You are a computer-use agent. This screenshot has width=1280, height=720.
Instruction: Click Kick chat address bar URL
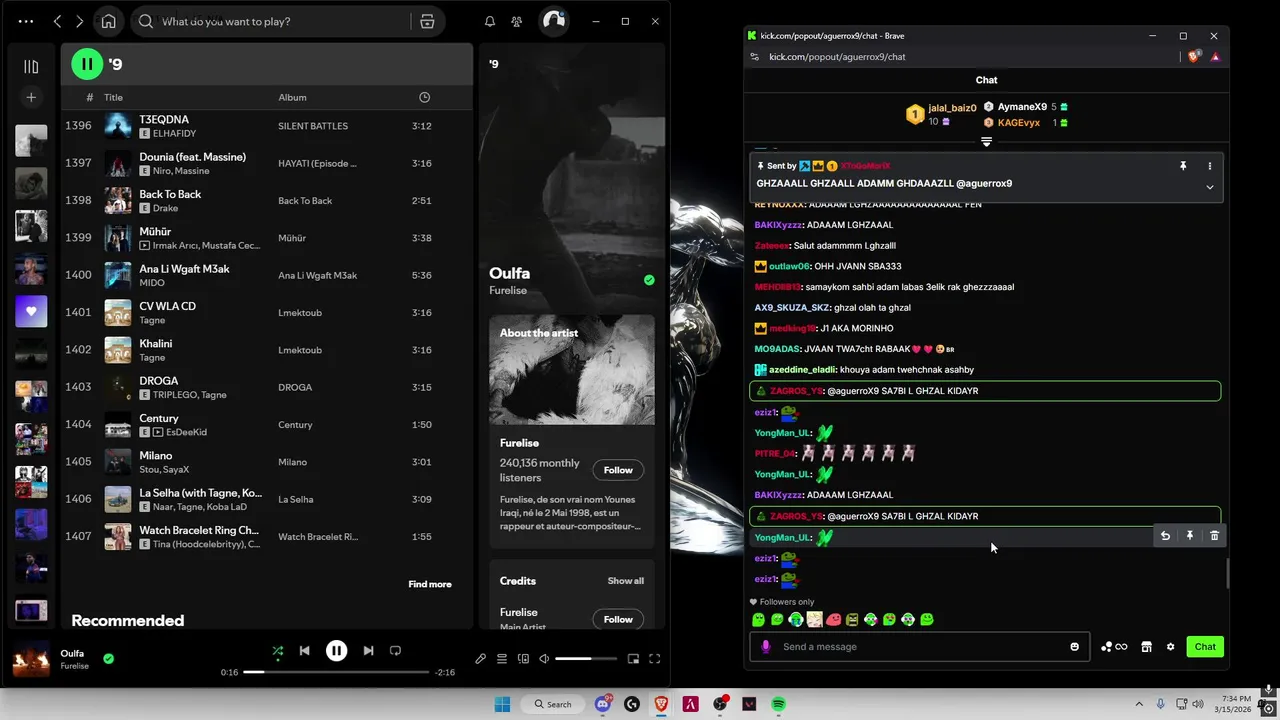pyautogui.click(x=837, y=57)
